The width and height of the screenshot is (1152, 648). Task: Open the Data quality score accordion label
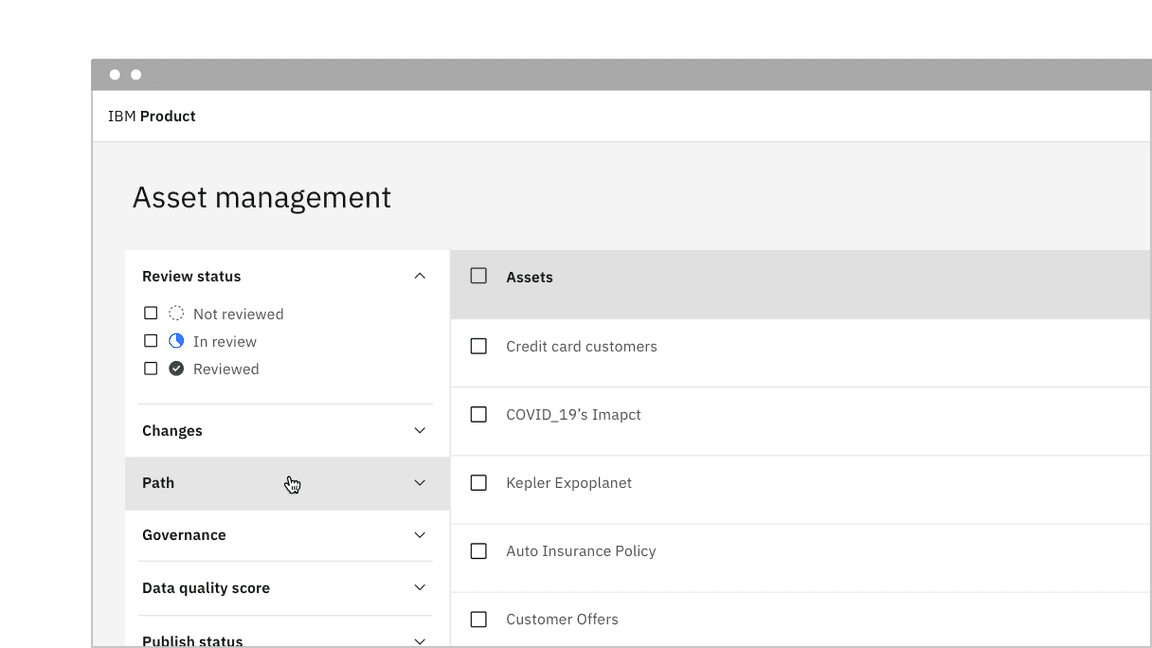click(x=206, y=588)
